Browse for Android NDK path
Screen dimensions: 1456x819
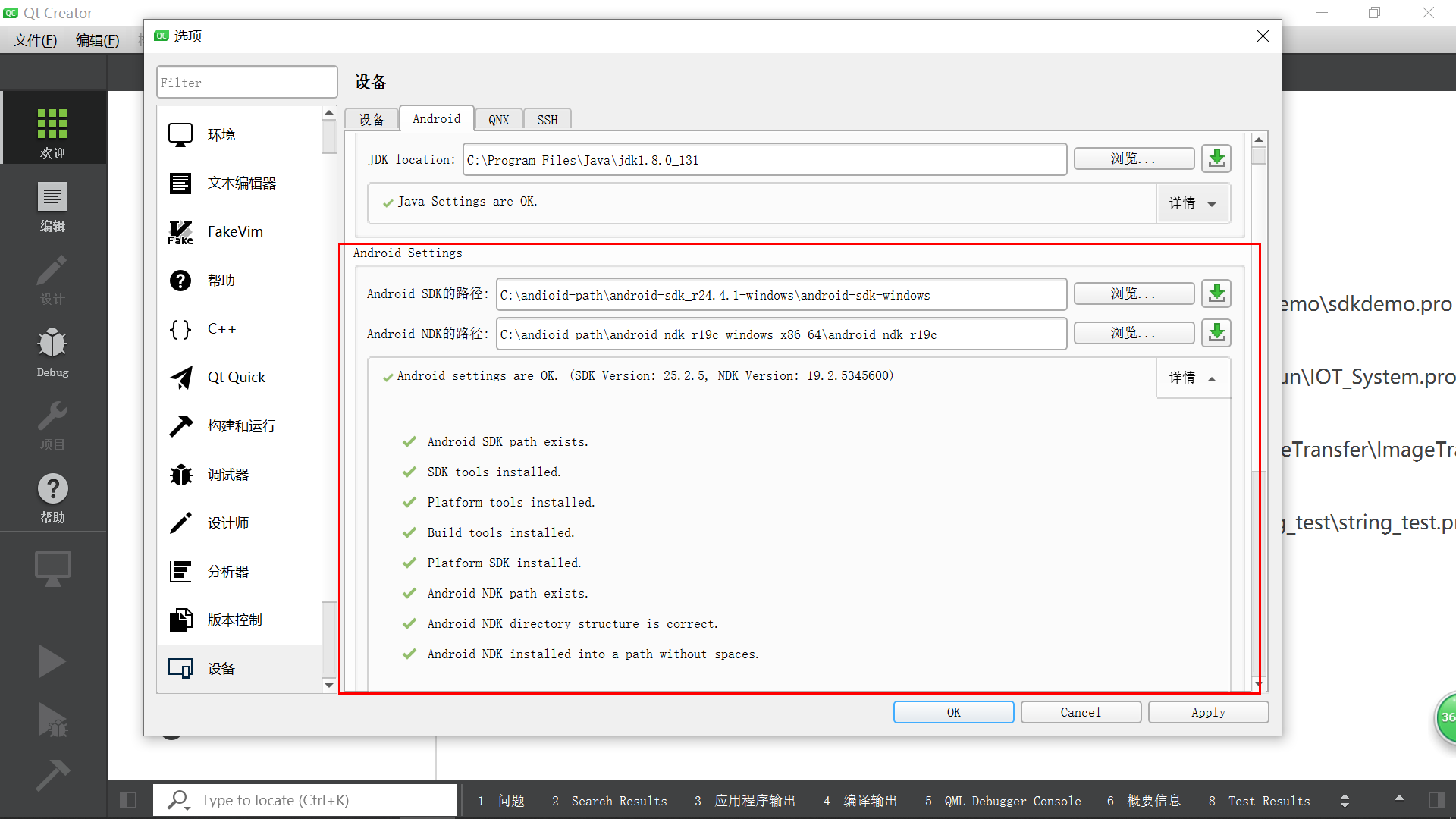(x=1134, y=333)
